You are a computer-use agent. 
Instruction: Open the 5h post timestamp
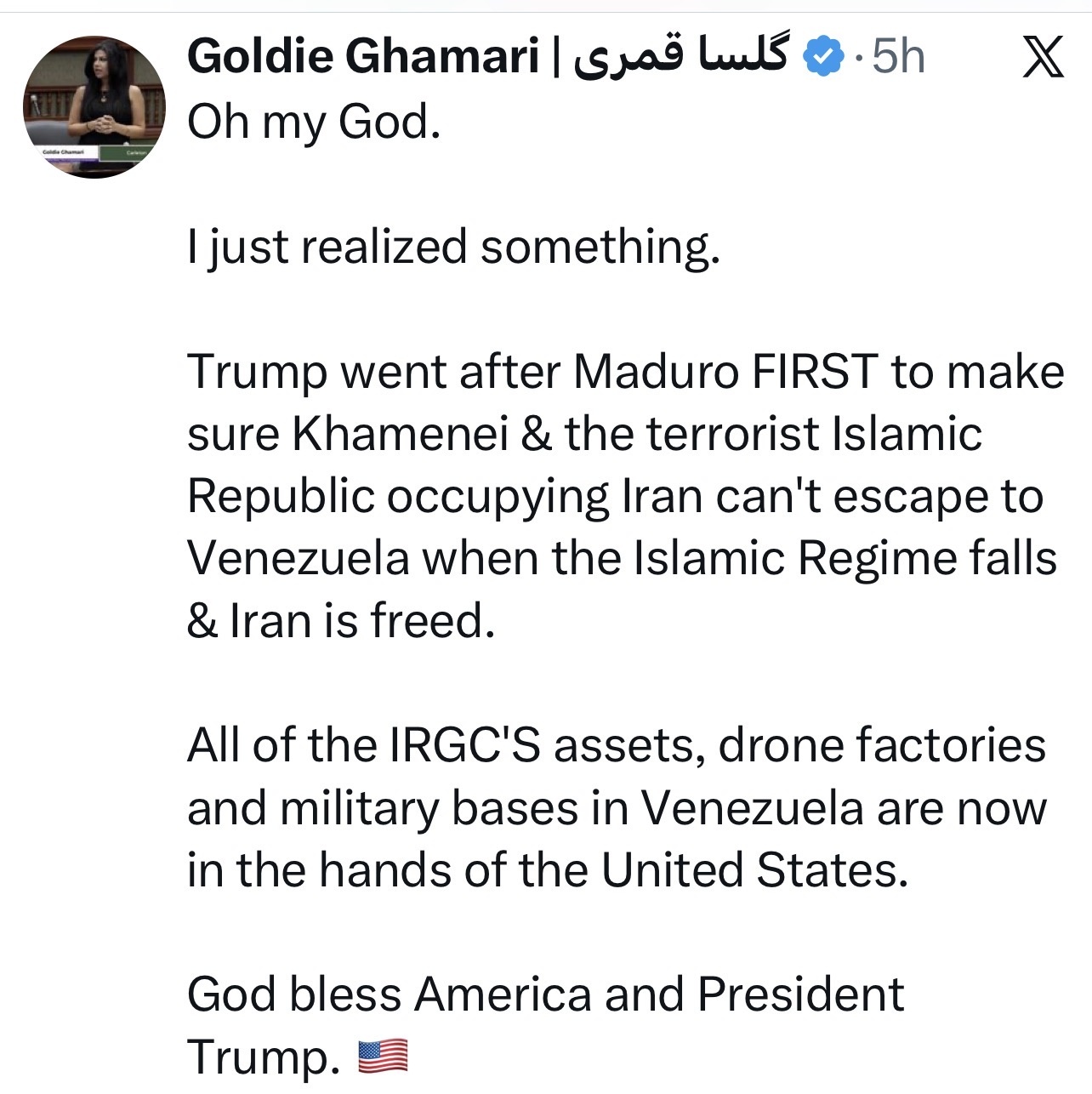(898, 57)
